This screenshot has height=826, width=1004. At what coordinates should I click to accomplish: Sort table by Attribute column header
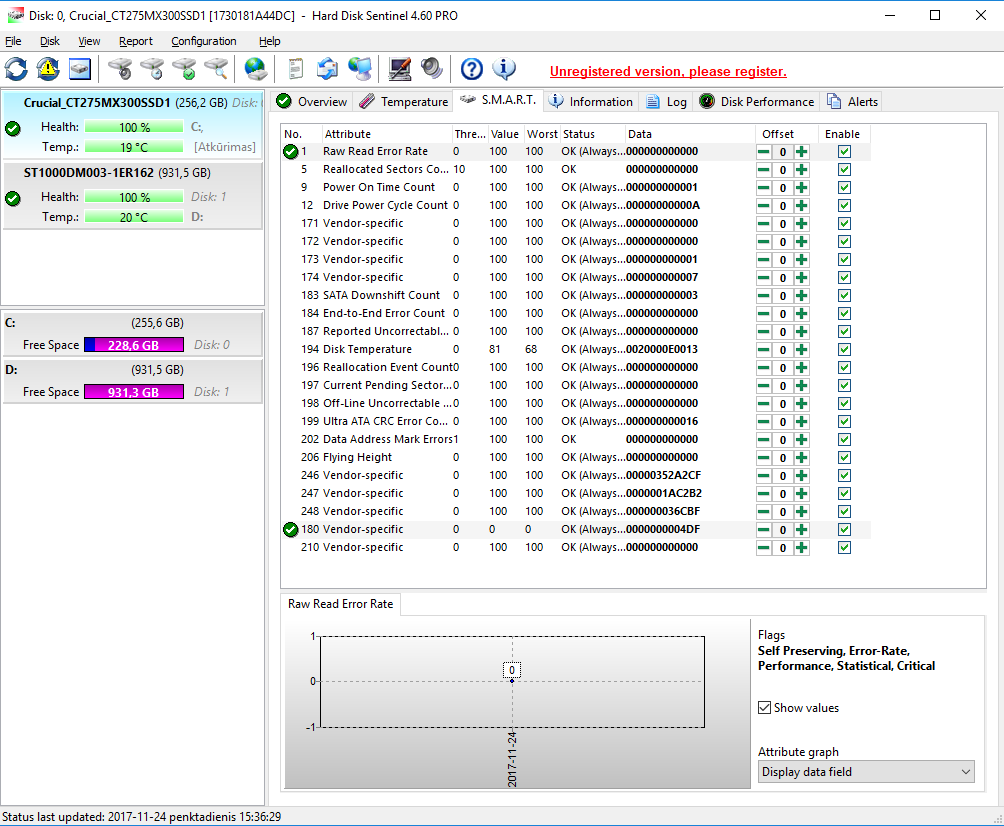387,134
